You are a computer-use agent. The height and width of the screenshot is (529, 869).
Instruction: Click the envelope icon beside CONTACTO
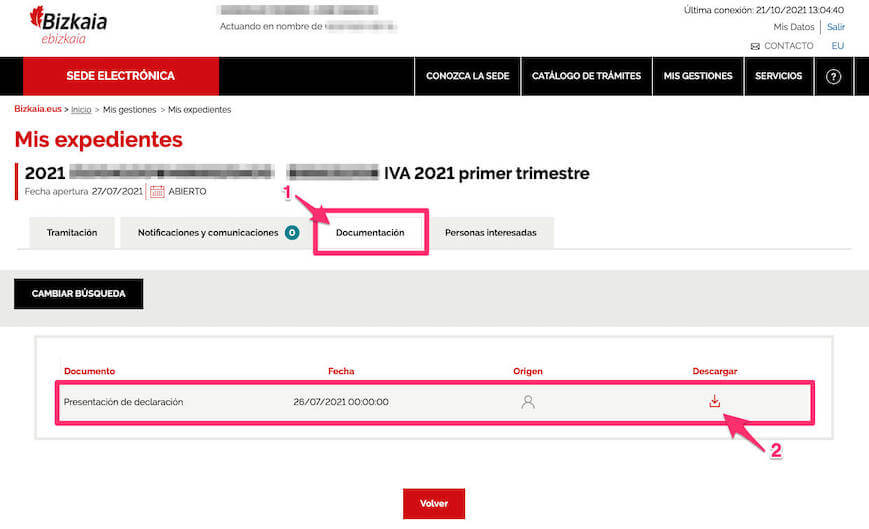pyautogui.click(x=755, y=46)
